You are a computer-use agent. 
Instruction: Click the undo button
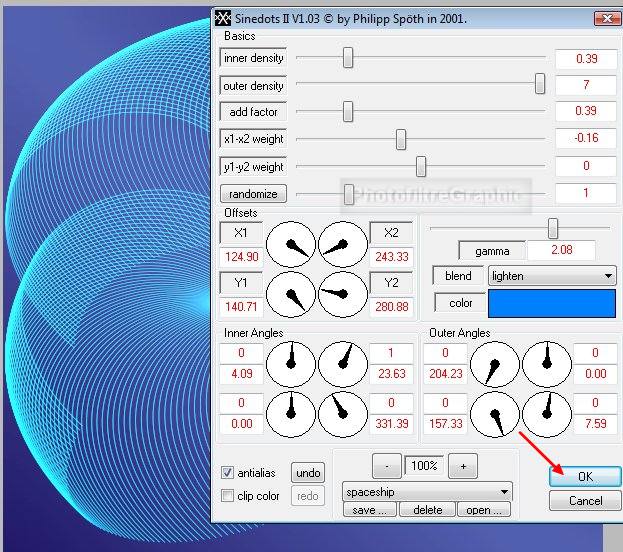(308, 473)
